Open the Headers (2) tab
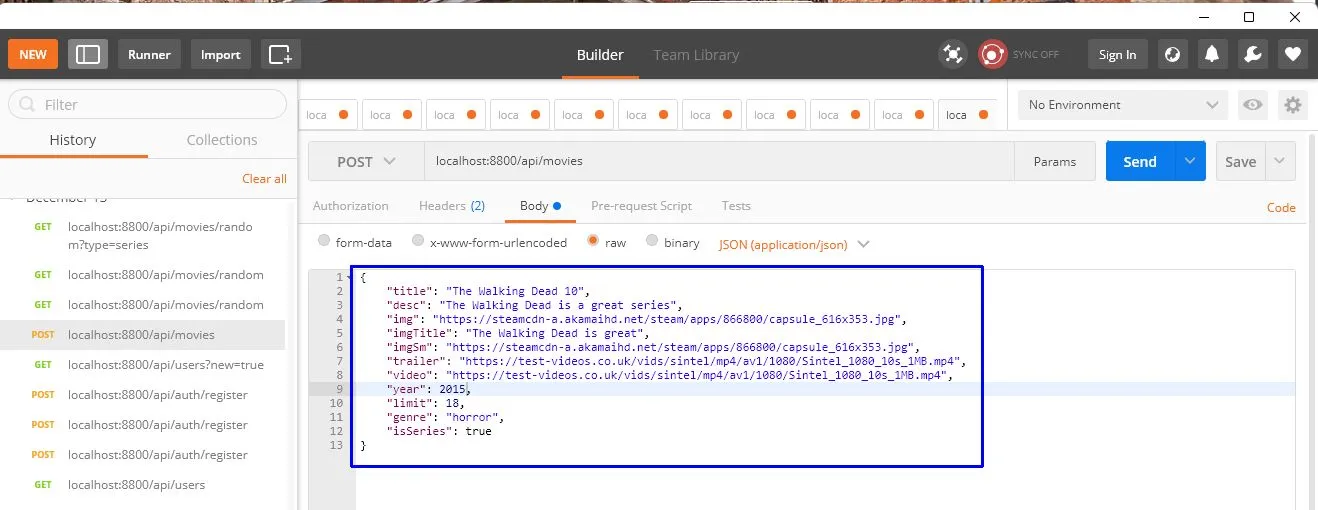1318x510 pixels. point(452,206)
